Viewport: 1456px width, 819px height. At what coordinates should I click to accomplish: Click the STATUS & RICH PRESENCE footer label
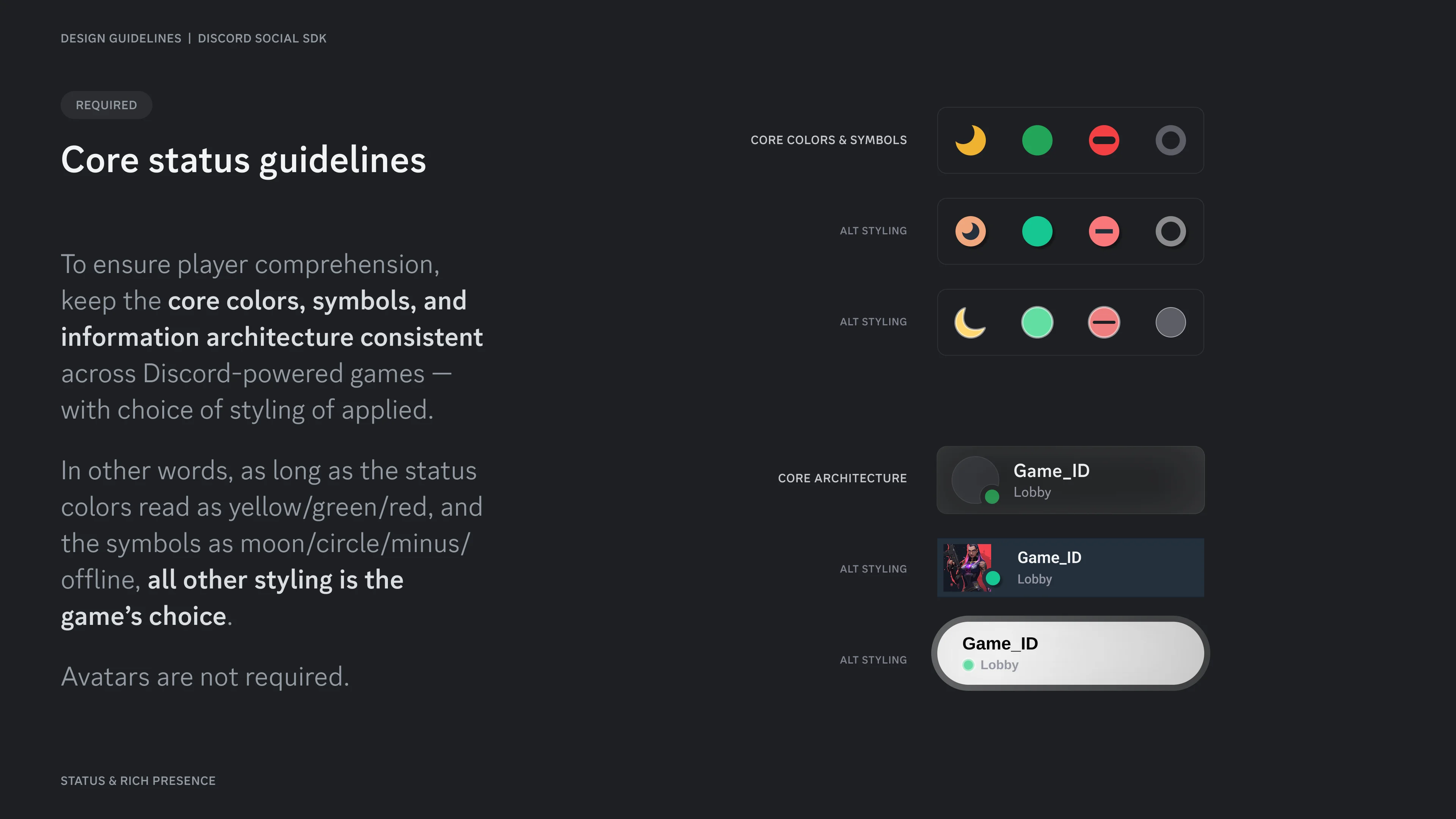[x=138, y=781]
